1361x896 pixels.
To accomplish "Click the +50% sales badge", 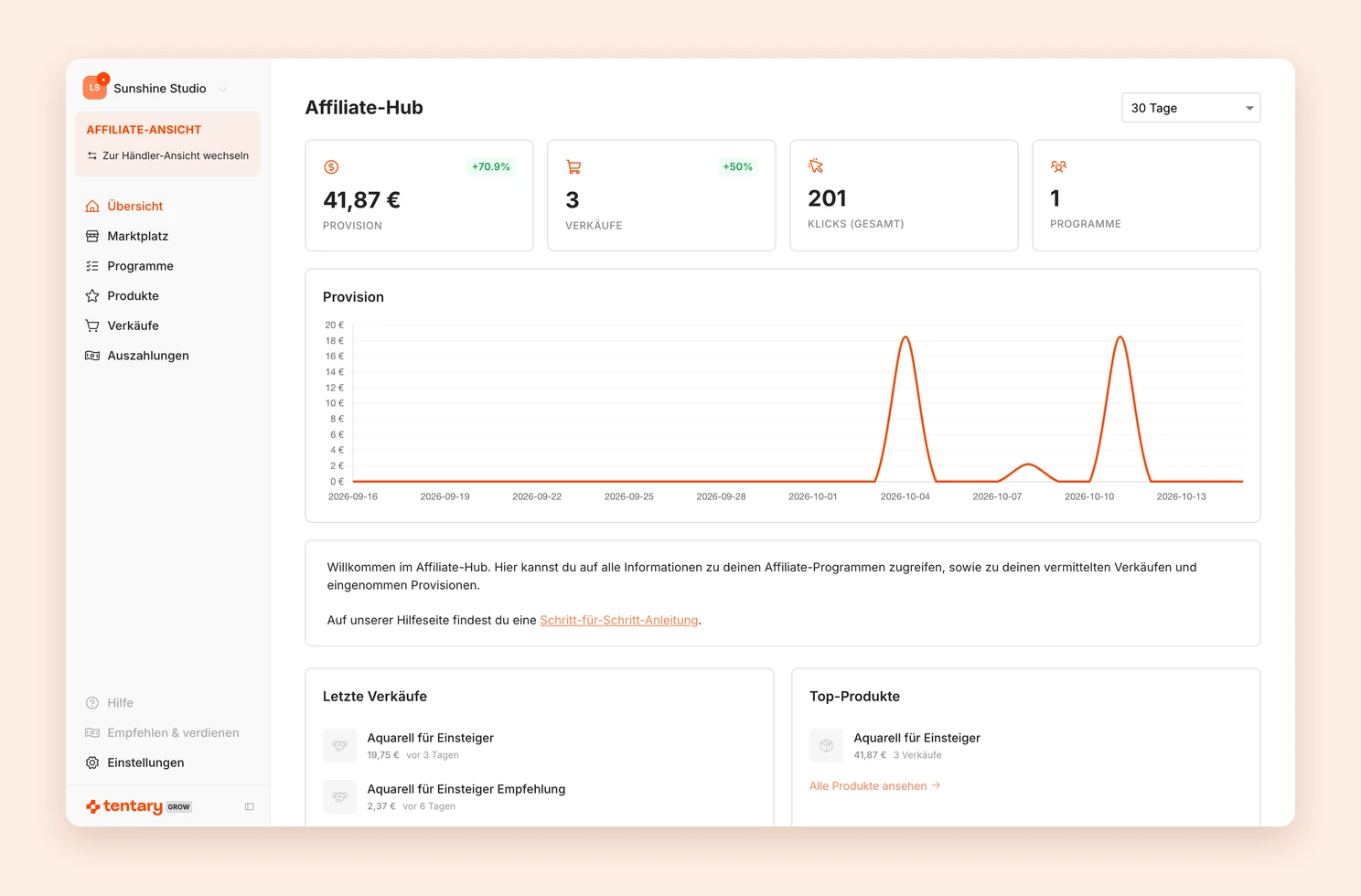I will 737,166.
